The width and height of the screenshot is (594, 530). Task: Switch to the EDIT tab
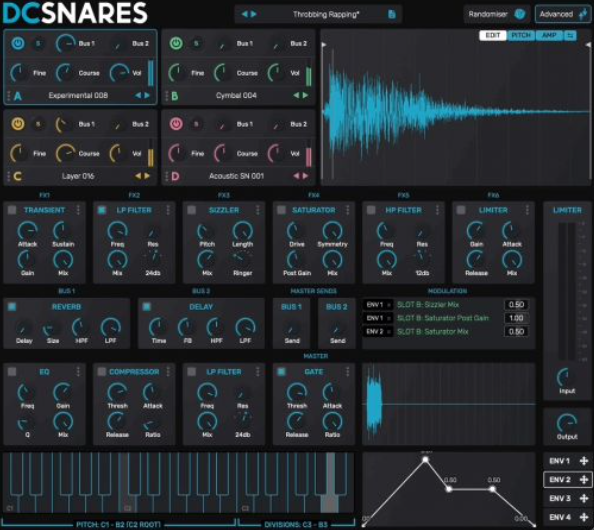pyautogui.click(x=493, y=35)
